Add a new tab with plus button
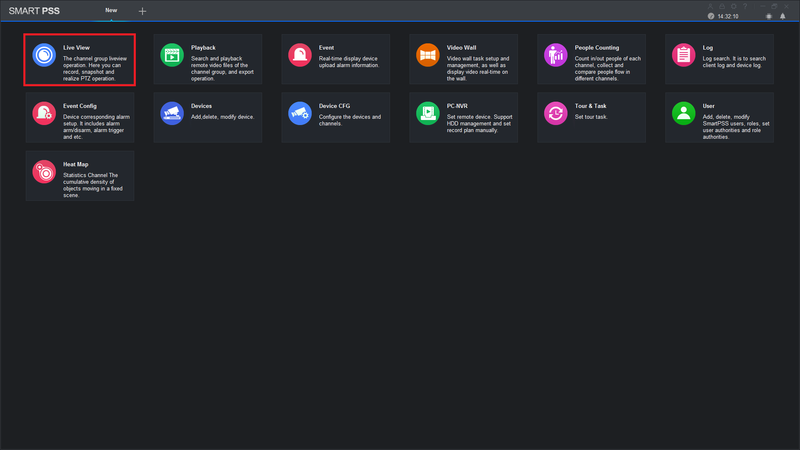The image size is (800, 450). [x=142, y=11]
